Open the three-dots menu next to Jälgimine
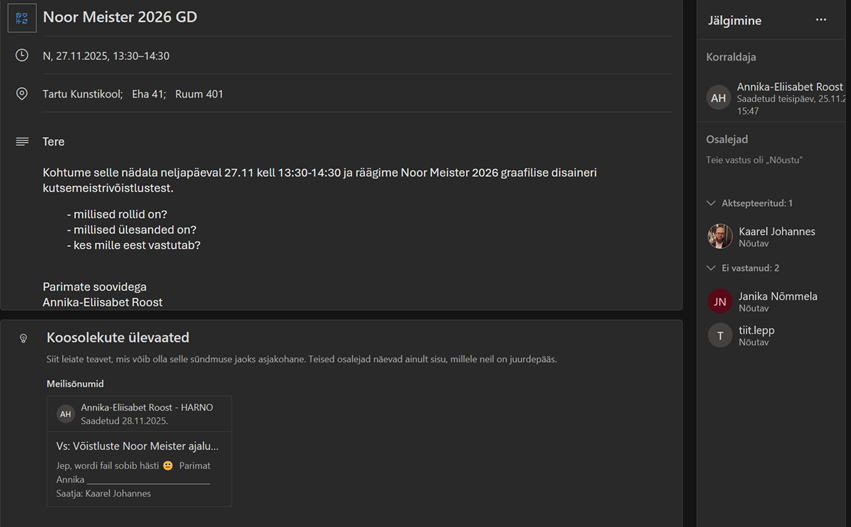Screen dimensions: 851x527 pos(821,20)
